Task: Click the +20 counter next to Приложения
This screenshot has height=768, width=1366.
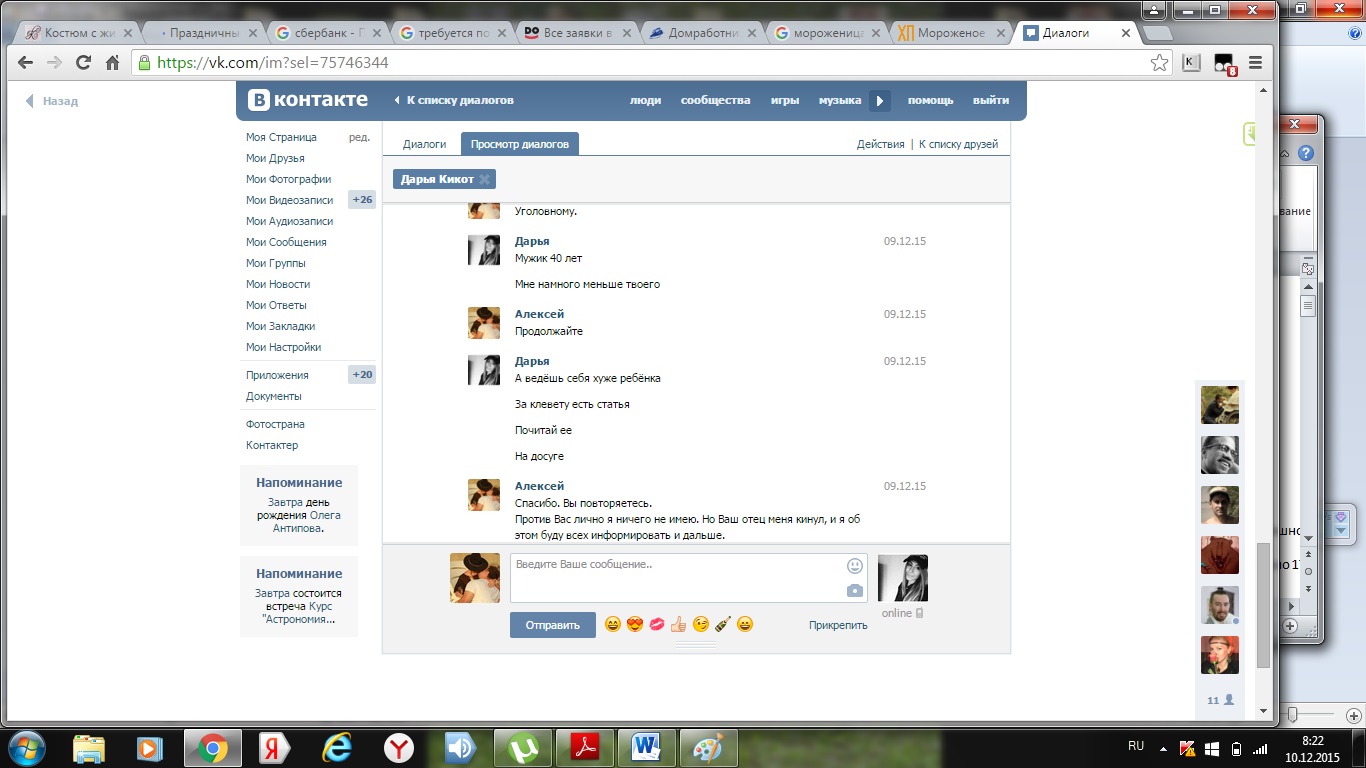Action: pos(361,375)
